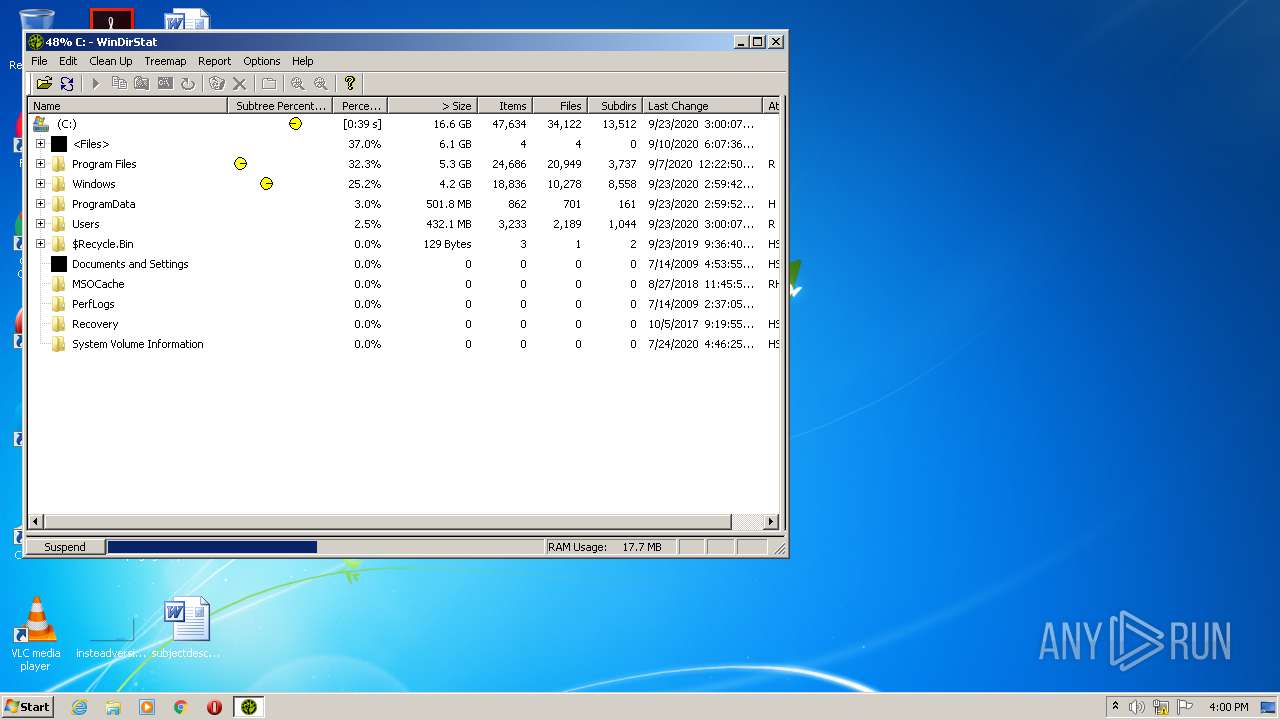1280x720 pixels.
Task: Click the Zoom Out magnifier icon
Action: [320, 83]
